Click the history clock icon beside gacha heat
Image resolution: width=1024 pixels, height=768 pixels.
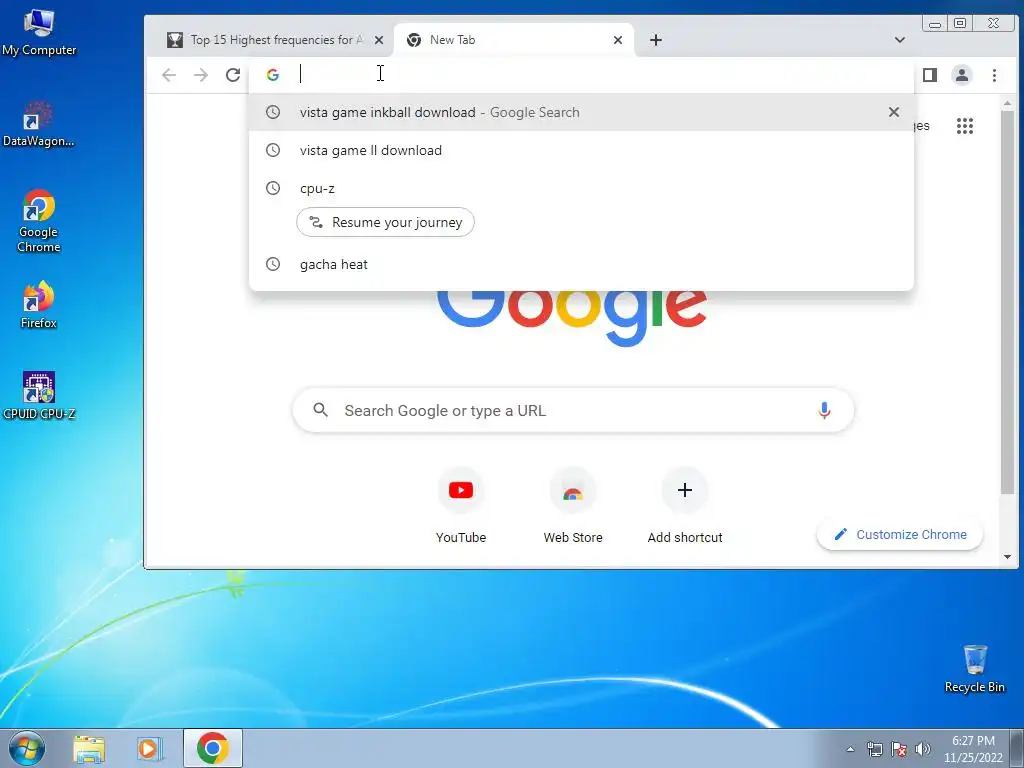273,264
